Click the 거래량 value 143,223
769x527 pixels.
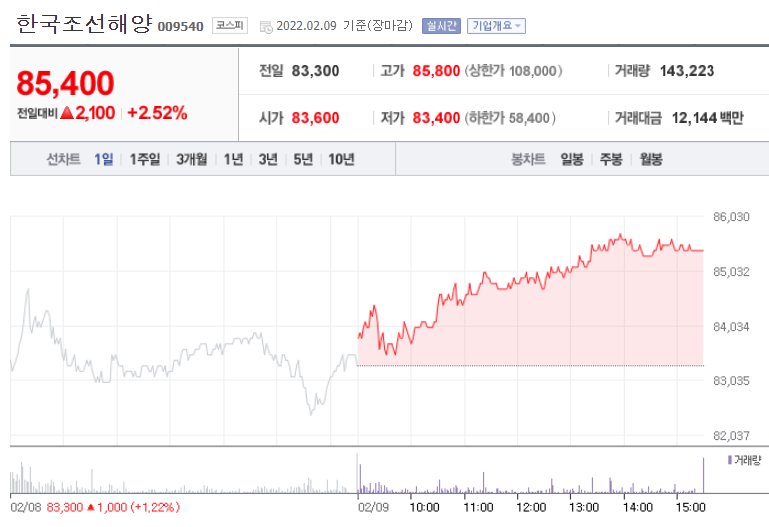click(x=687, y=71)
